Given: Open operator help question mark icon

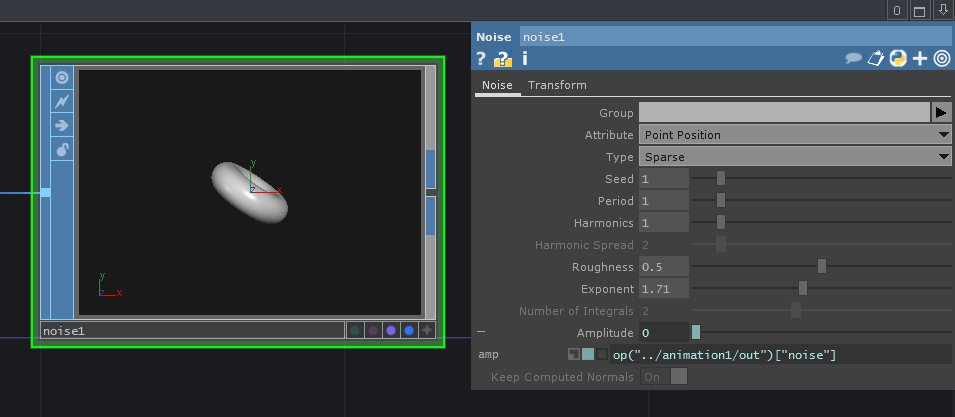Looking at the screenshot, I should (x=481, y=59).
